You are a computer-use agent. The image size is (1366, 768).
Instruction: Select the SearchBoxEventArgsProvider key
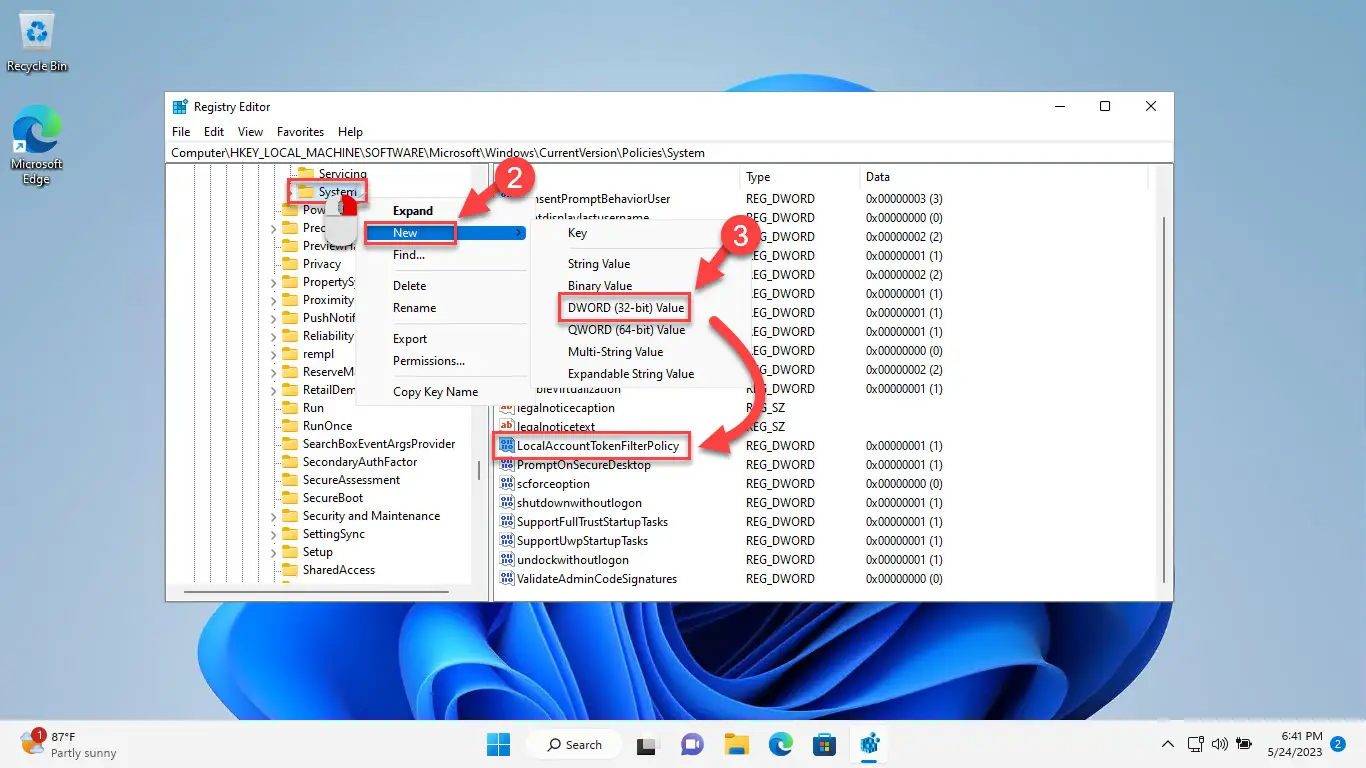[379, 444]
